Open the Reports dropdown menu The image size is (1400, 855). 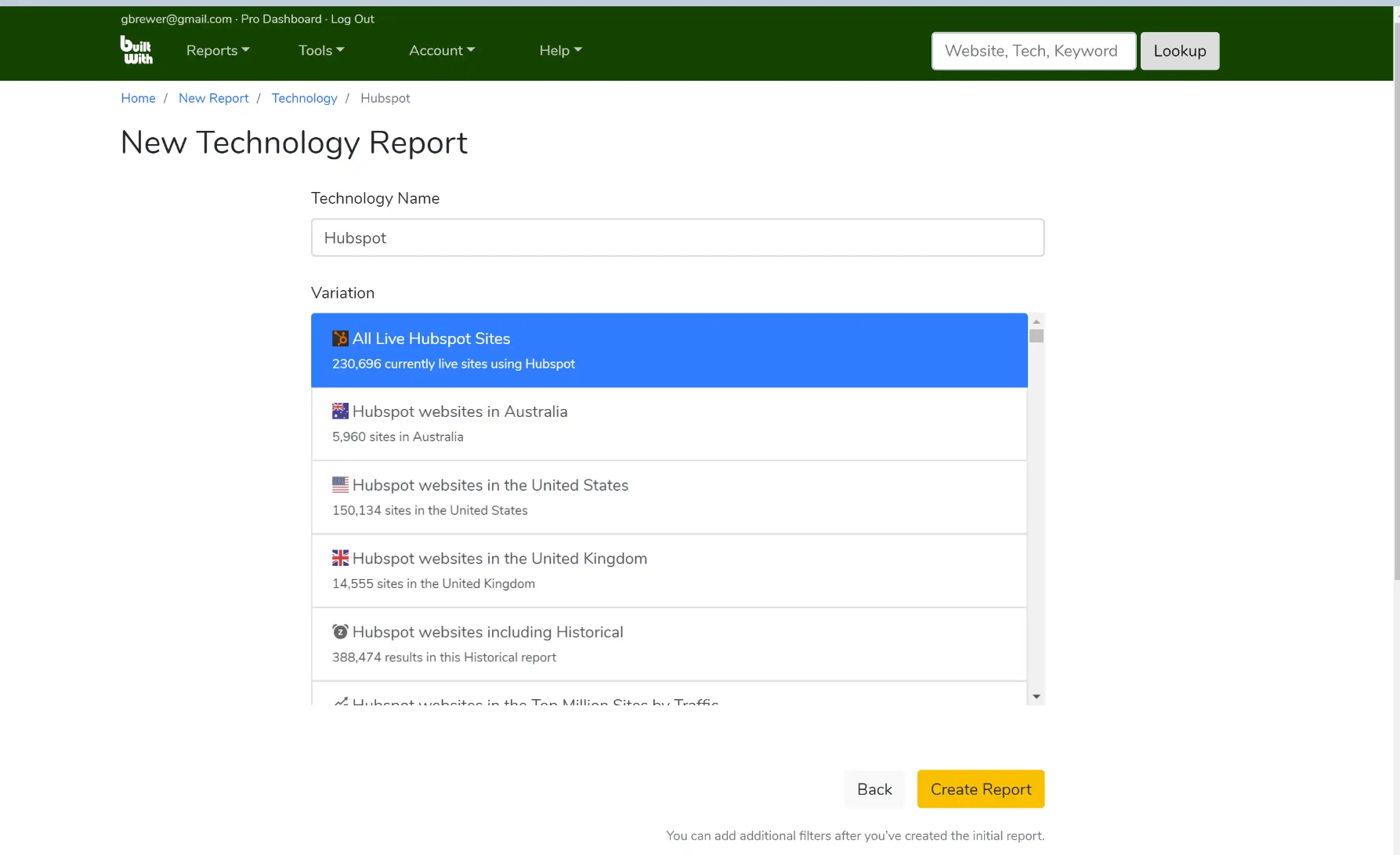point(218,50)
